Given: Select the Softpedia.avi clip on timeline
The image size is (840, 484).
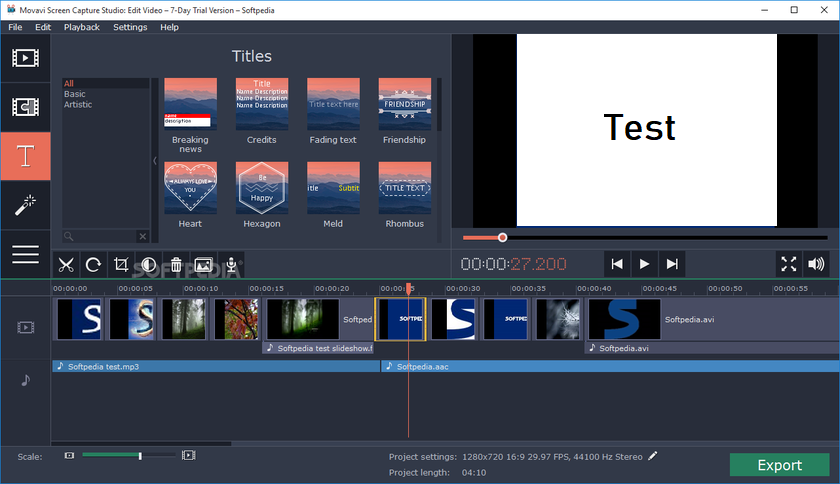Looking at the screenshot, I should coord(712,319).
